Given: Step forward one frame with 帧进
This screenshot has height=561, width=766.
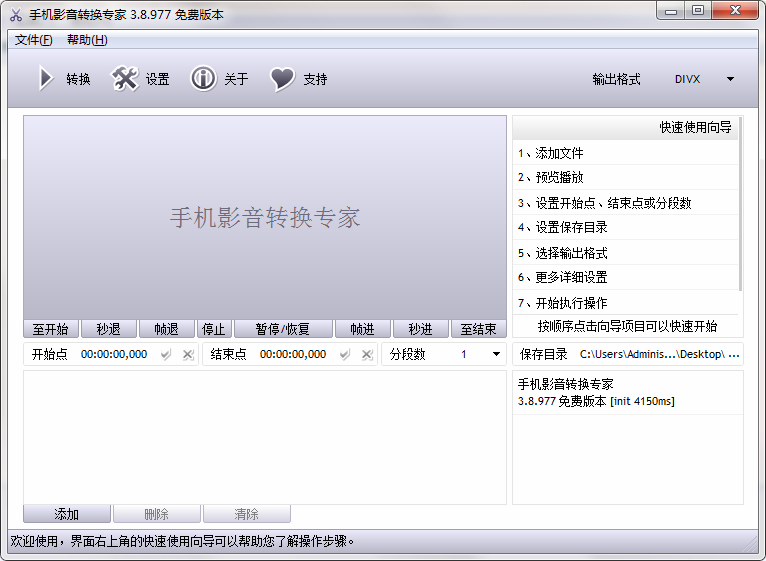Looking at the screenshot, I should tap(362, 329).
